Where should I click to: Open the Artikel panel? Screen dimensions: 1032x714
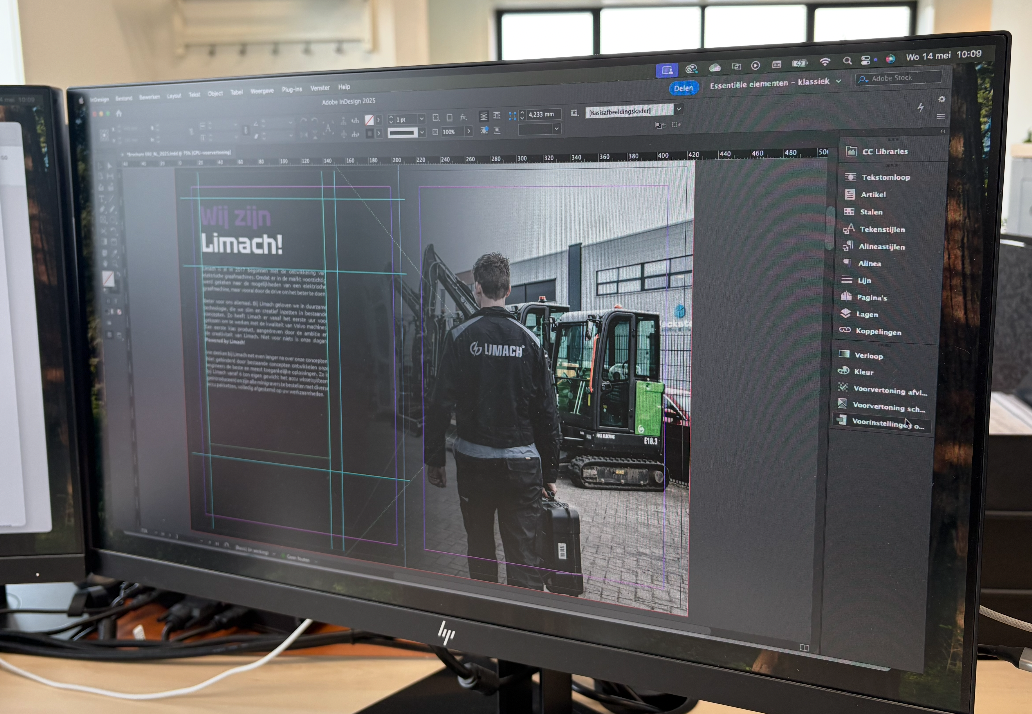click(866, 194)
